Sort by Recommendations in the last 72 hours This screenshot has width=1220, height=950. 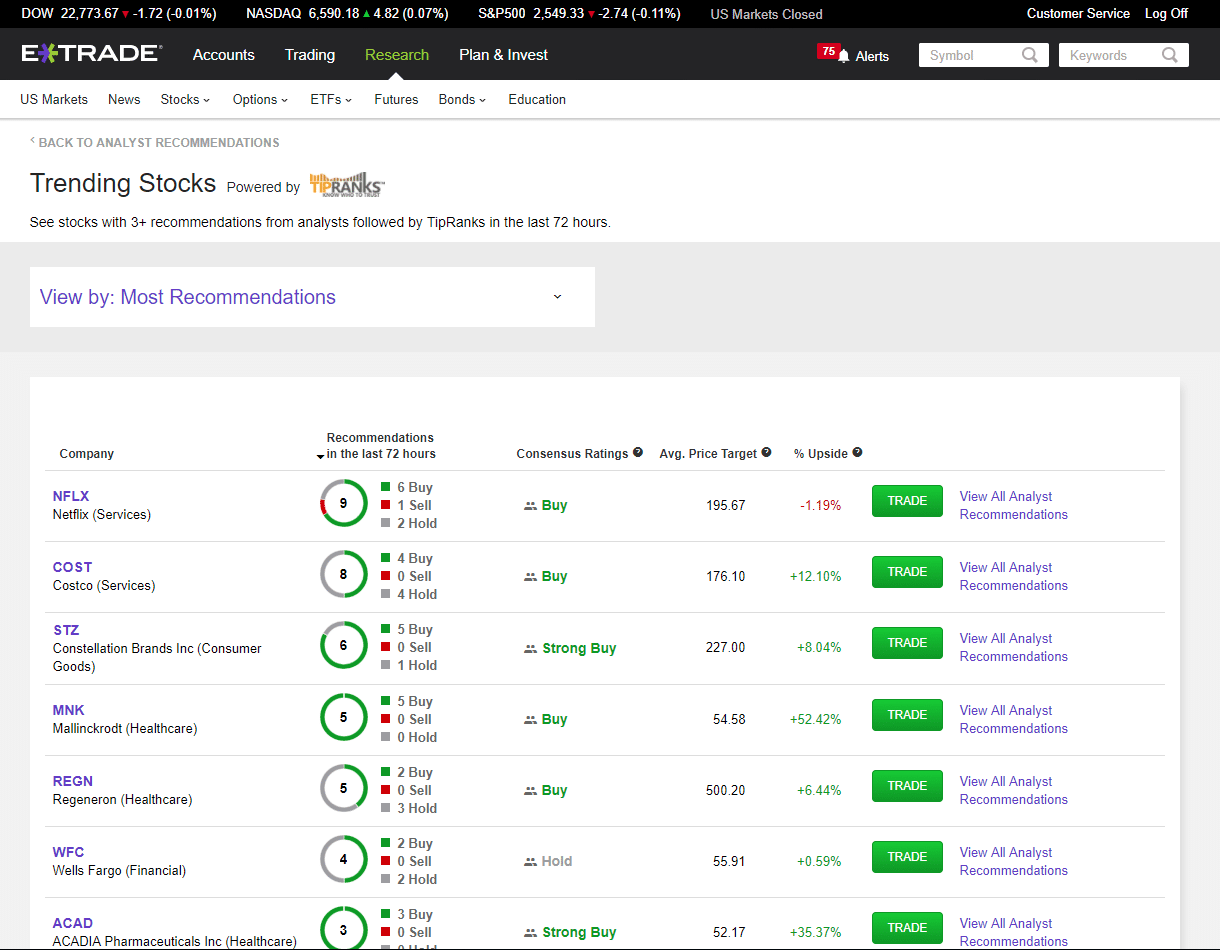coord(379,446)
